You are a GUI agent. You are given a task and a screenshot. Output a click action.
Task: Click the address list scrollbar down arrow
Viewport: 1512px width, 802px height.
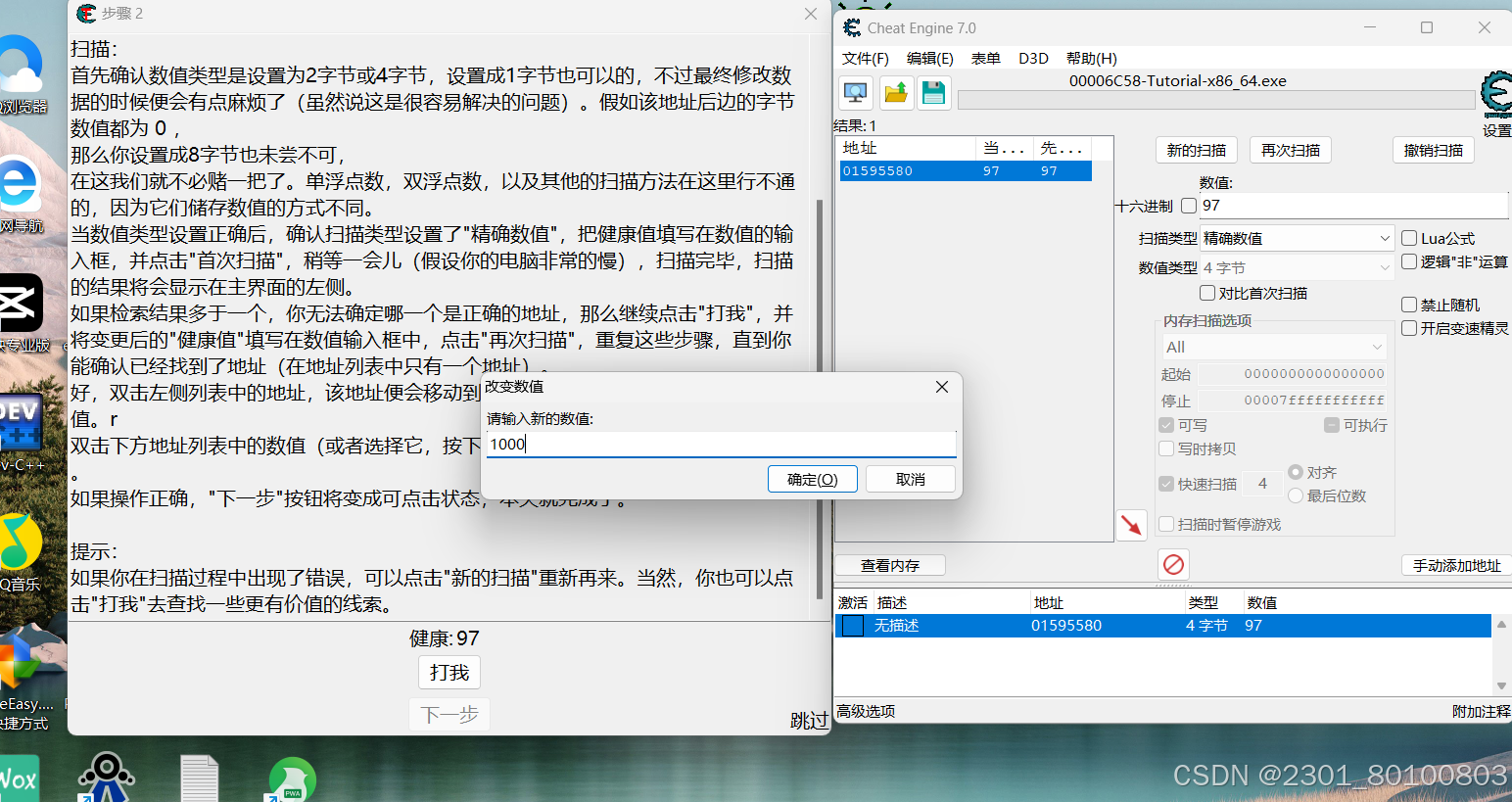[1501, 685]
